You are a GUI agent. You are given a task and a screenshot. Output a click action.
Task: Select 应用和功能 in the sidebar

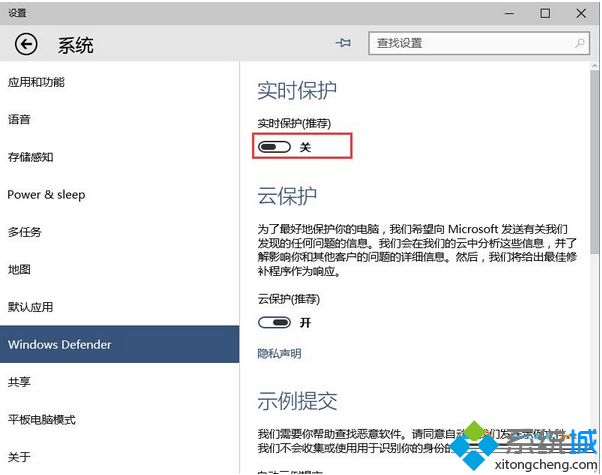pos(36,82)
